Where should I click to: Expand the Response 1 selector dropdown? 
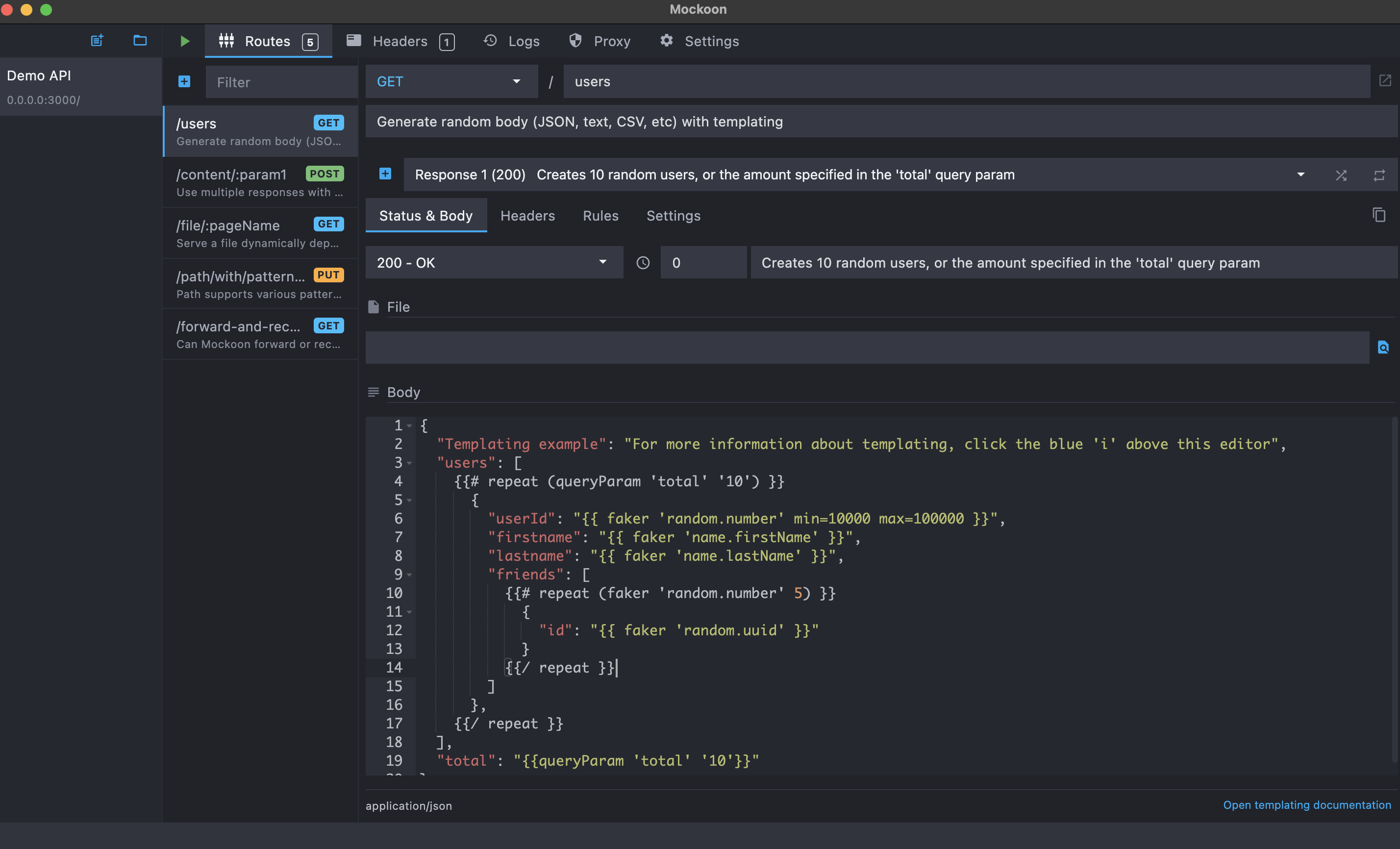click(1300, 175)
